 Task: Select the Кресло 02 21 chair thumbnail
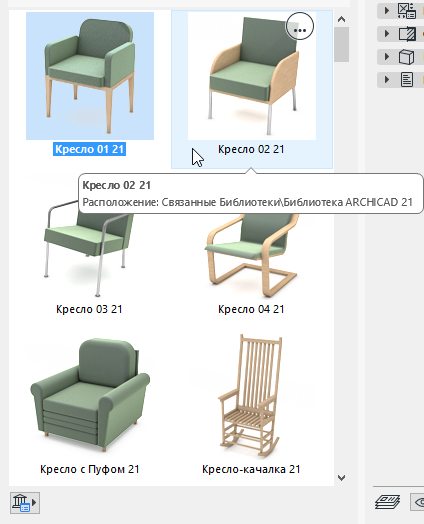click(252, 76)
